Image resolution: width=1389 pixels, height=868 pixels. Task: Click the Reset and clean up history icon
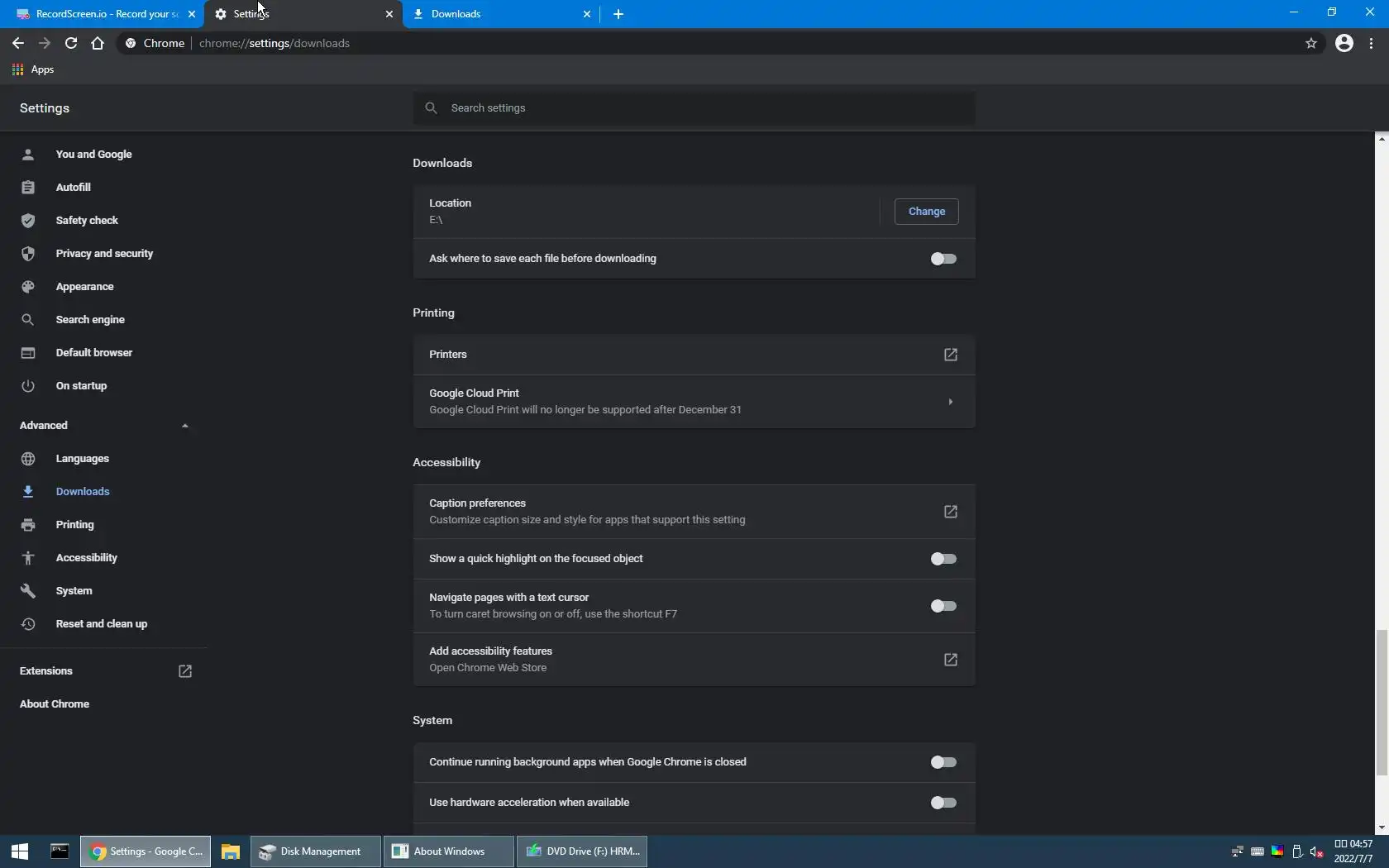click(x=28, y=624)
